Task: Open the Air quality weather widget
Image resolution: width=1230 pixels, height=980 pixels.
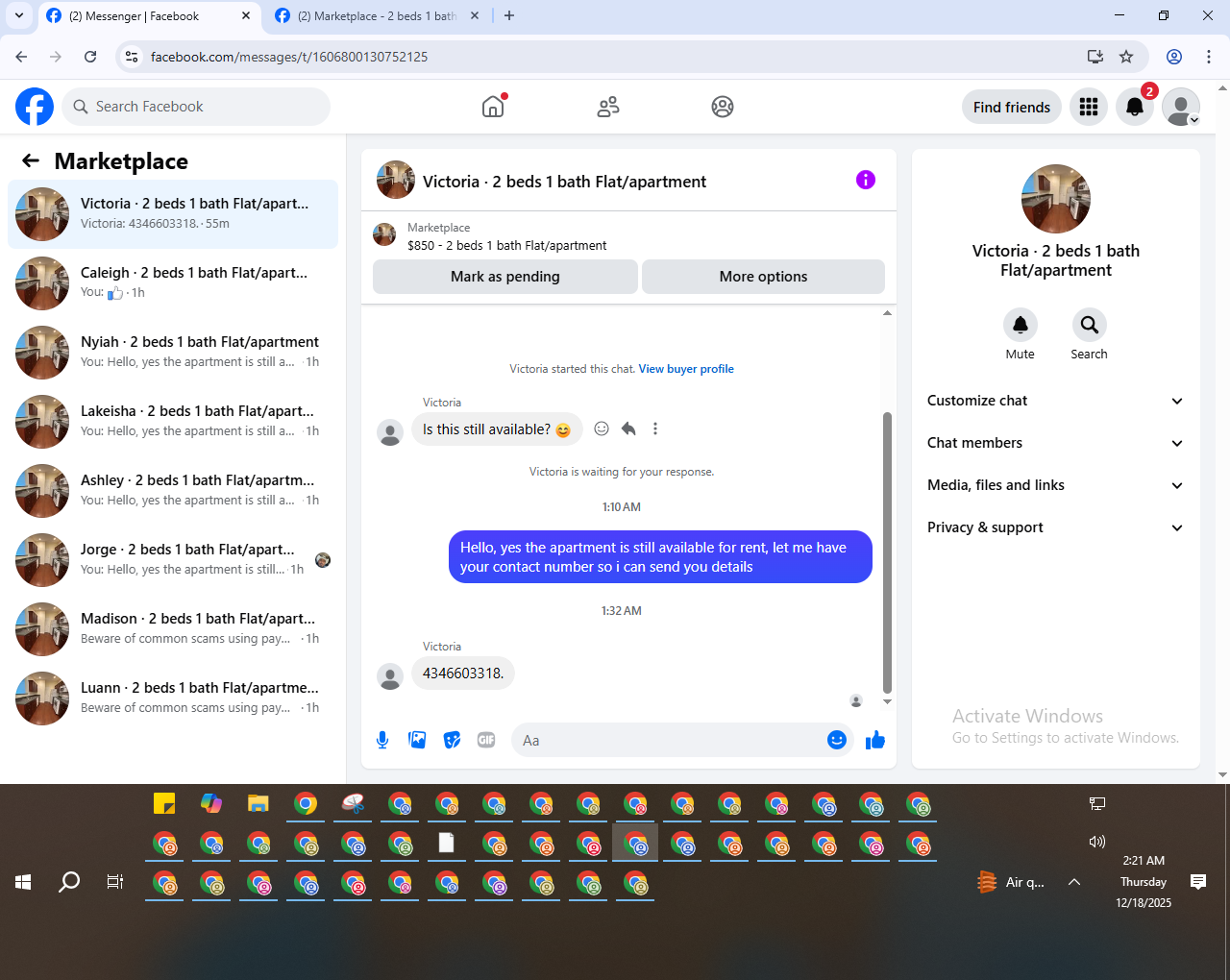Action: [x=1011, y=882]
